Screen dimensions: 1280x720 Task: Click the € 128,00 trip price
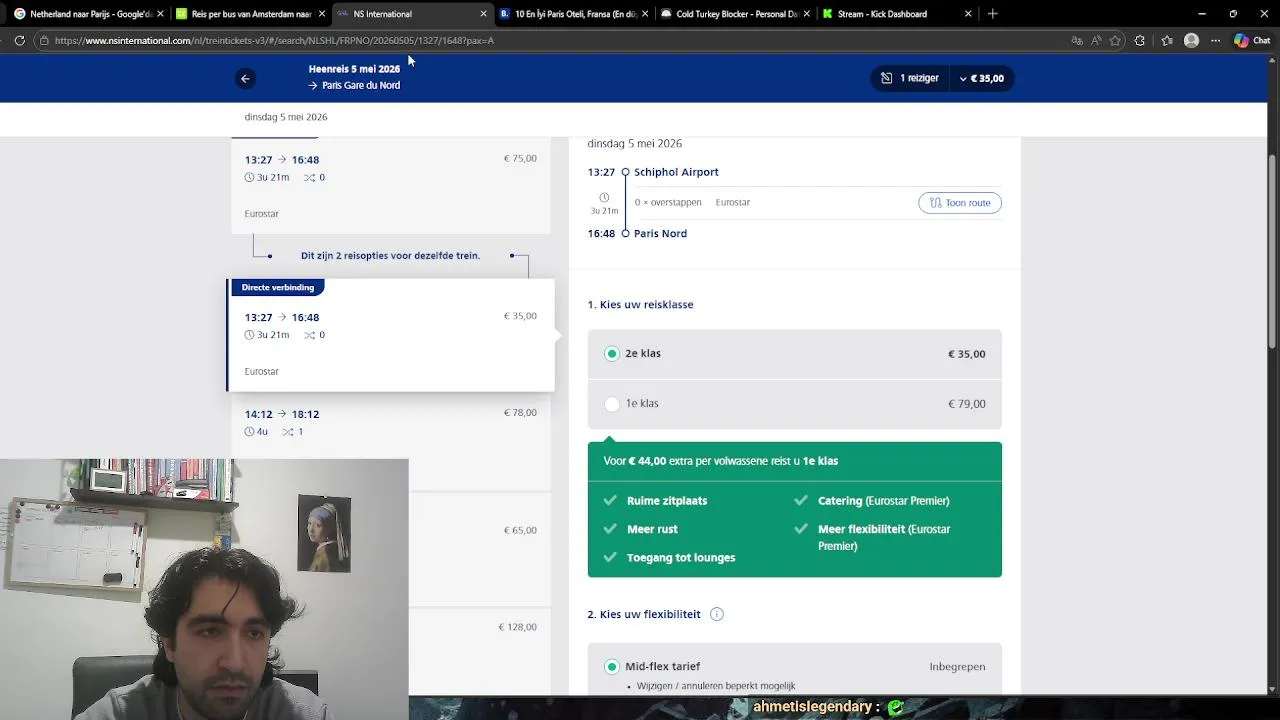pos(518,627)
